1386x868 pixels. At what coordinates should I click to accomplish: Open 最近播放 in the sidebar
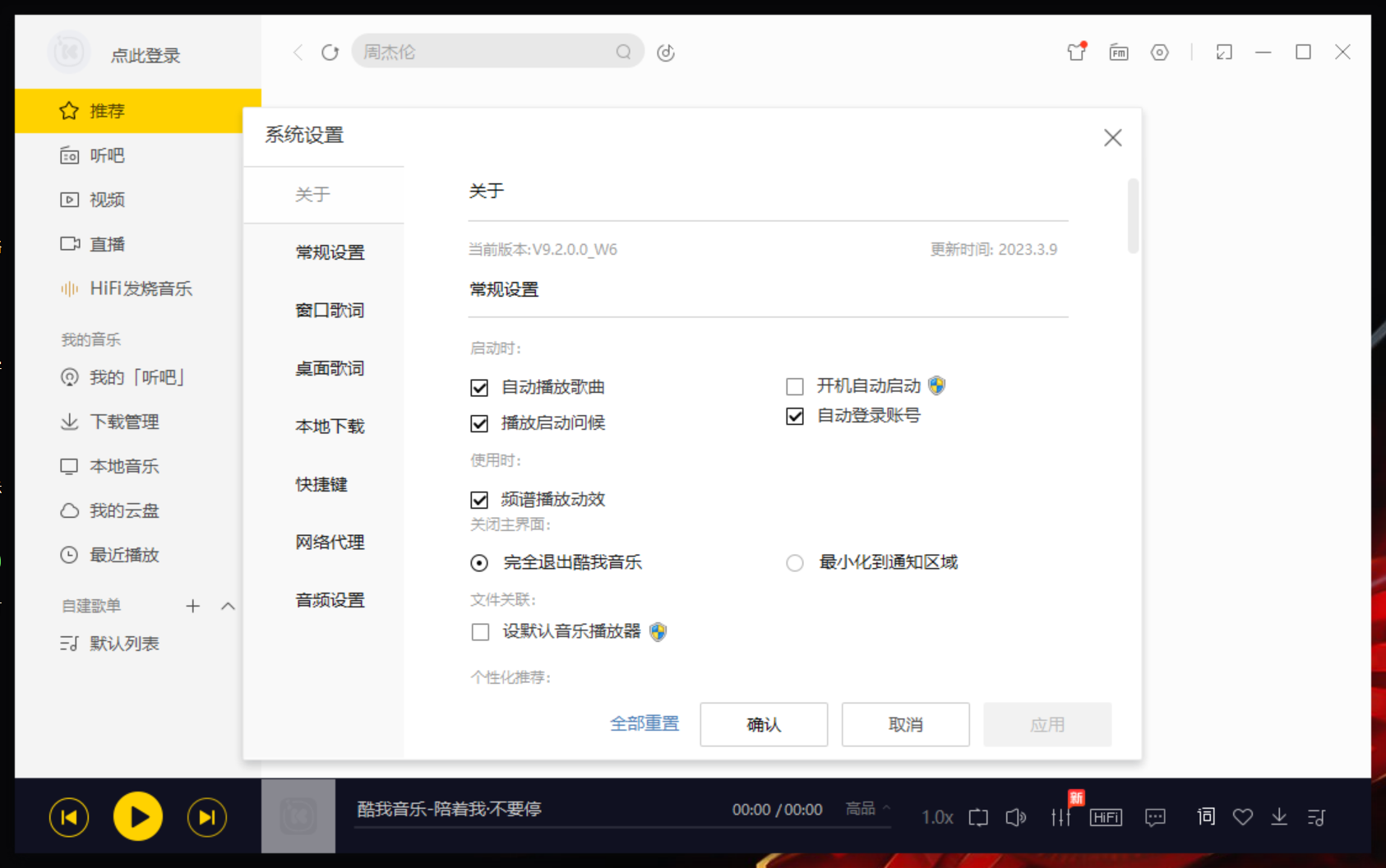click(x=138, y=555)
